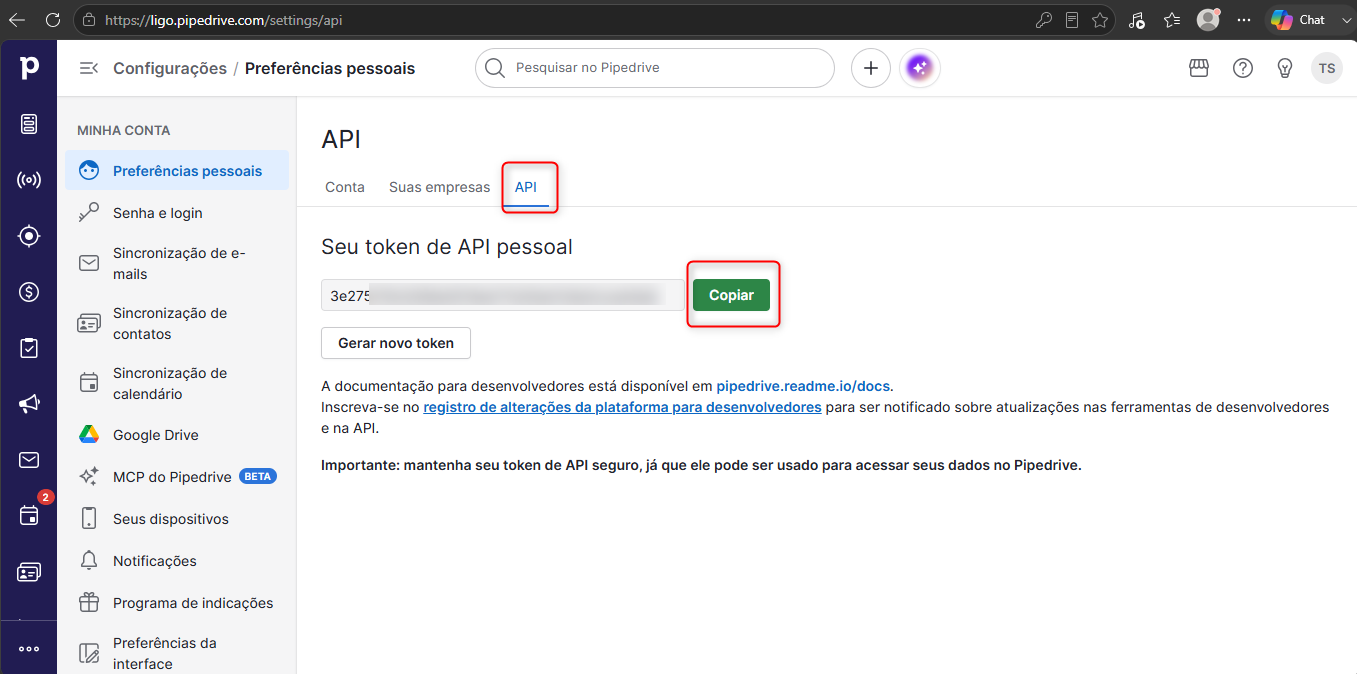
Task: Switch to the Suas empresas tab
Action: 440,187
